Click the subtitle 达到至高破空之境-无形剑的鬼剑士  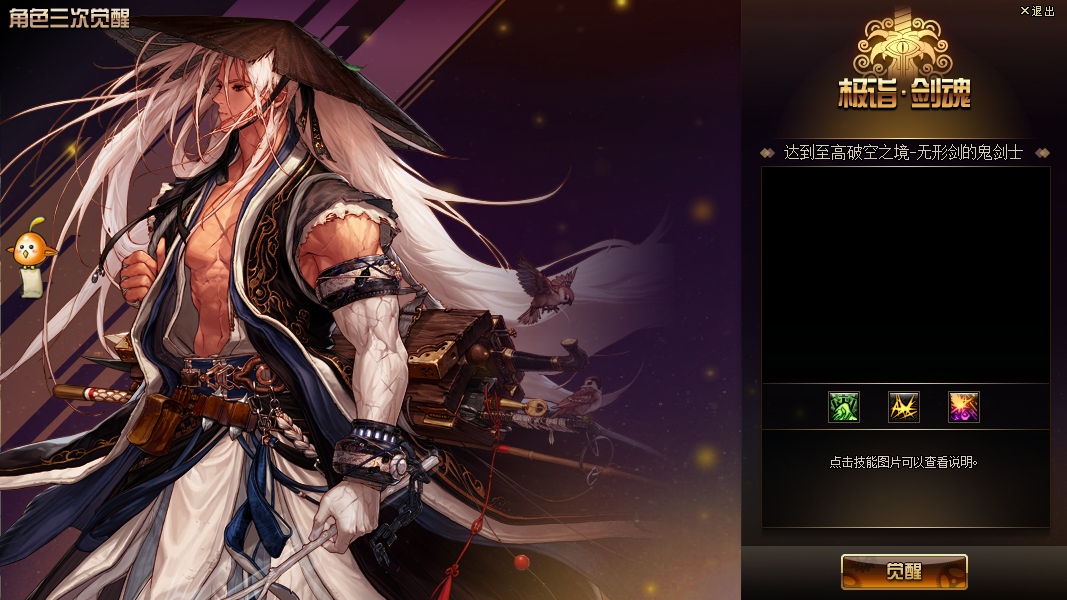(x=903, y=153)
